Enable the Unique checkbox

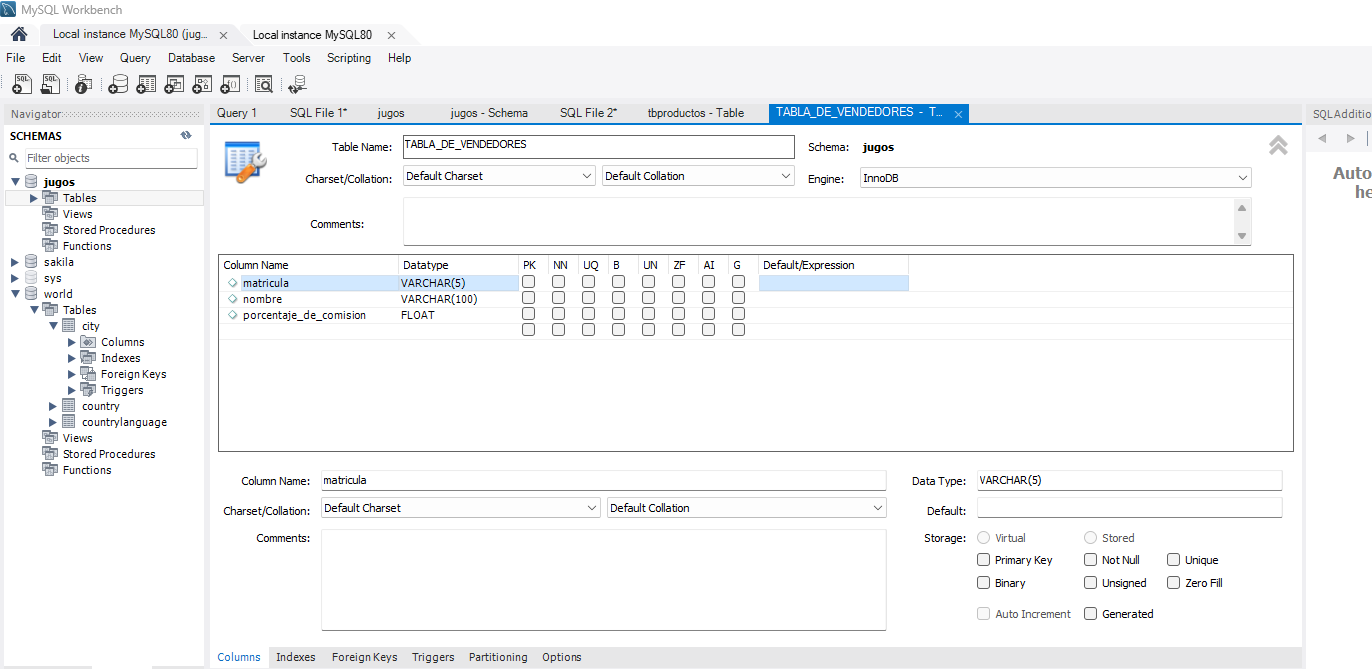(1174, 560)
